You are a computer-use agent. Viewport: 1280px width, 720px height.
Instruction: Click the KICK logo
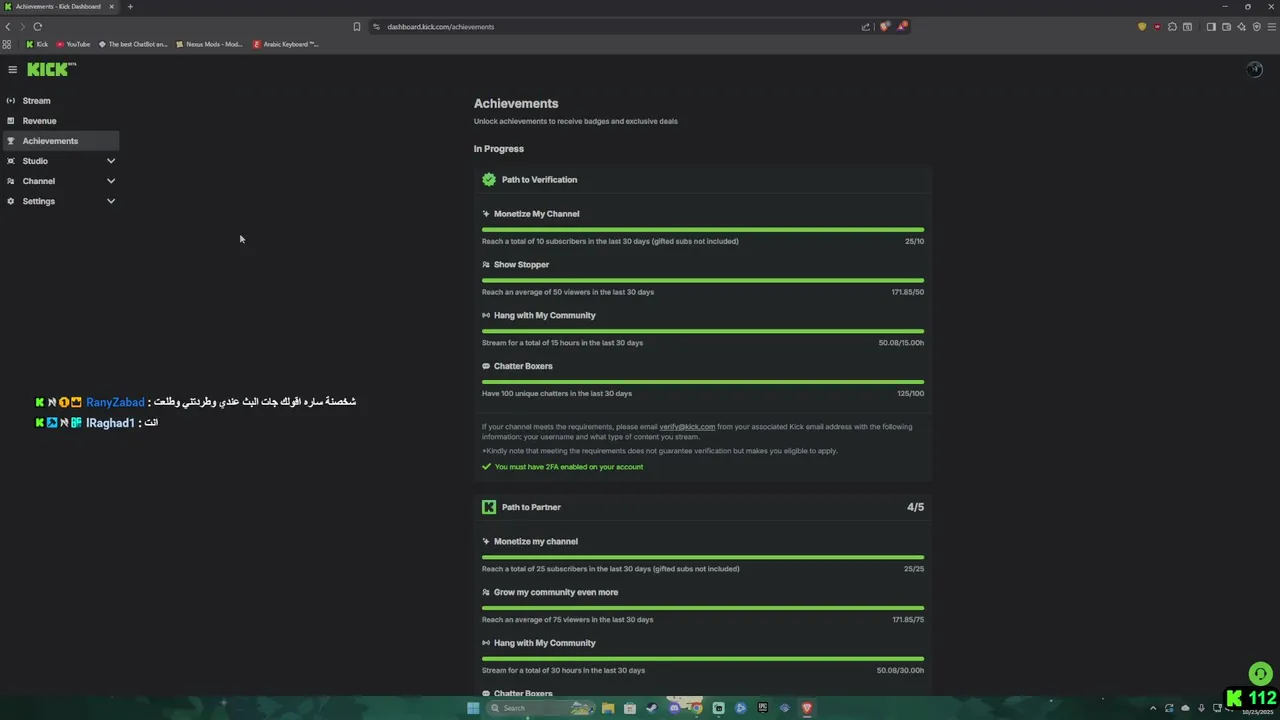point(51,69)
